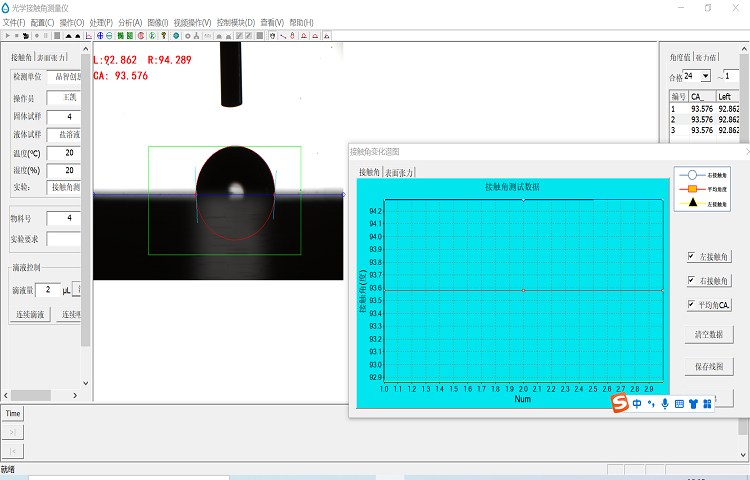
Task: Click the play icon in the toolbar
Action: click(6, 35)
